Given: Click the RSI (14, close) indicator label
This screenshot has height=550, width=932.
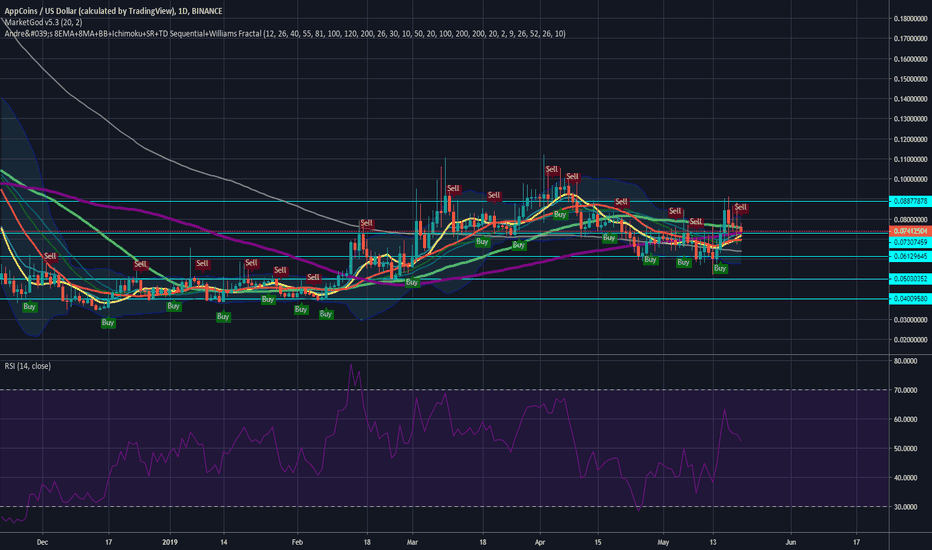Looking at the screenshot, I should 27,366.
